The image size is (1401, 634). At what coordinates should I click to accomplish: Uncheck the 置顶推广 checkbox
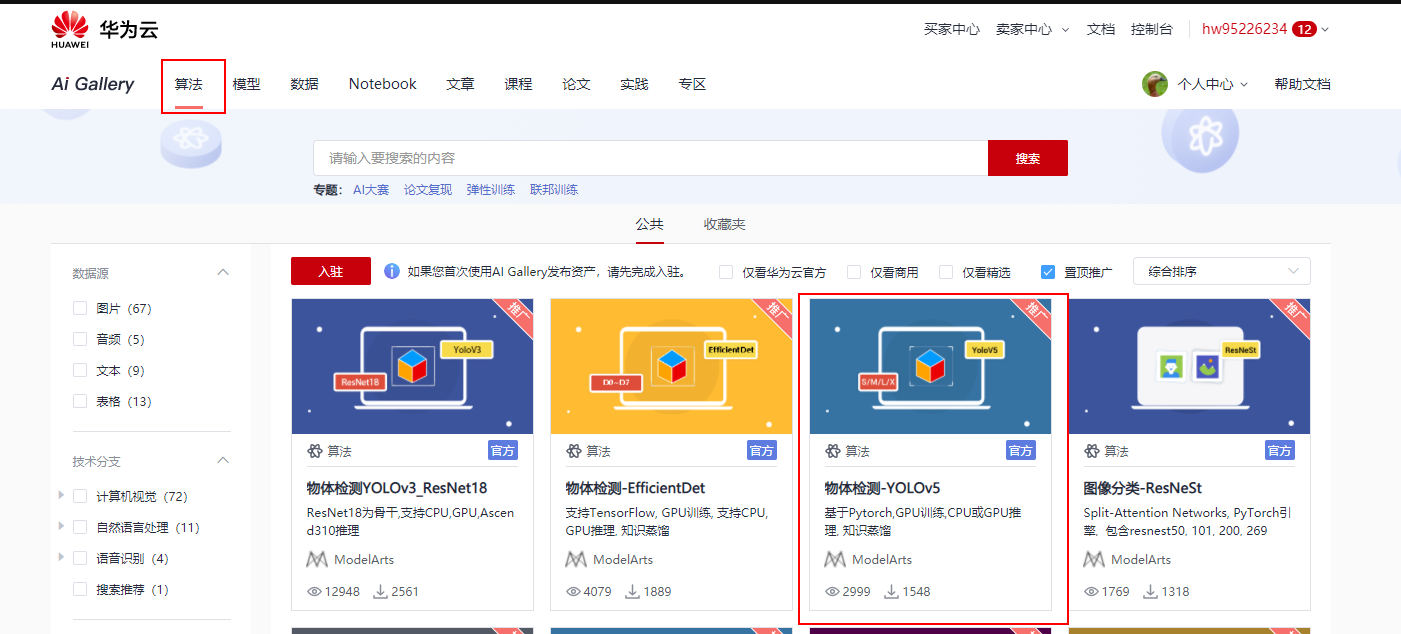1048,272
